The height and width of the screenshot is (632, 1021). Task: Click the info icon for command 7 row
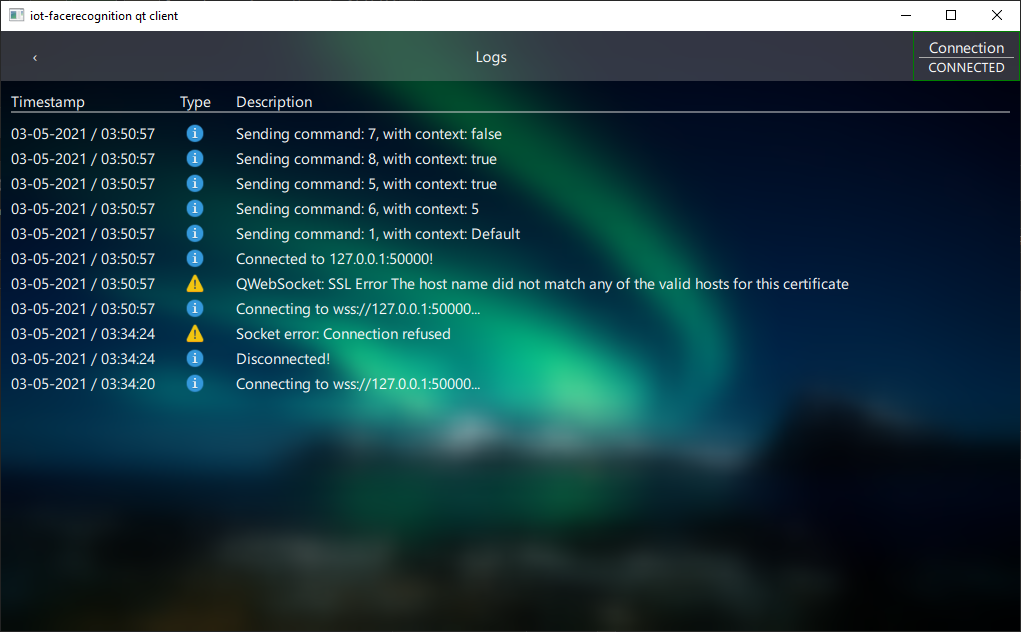pyautogui.click(x=195, y=133)
